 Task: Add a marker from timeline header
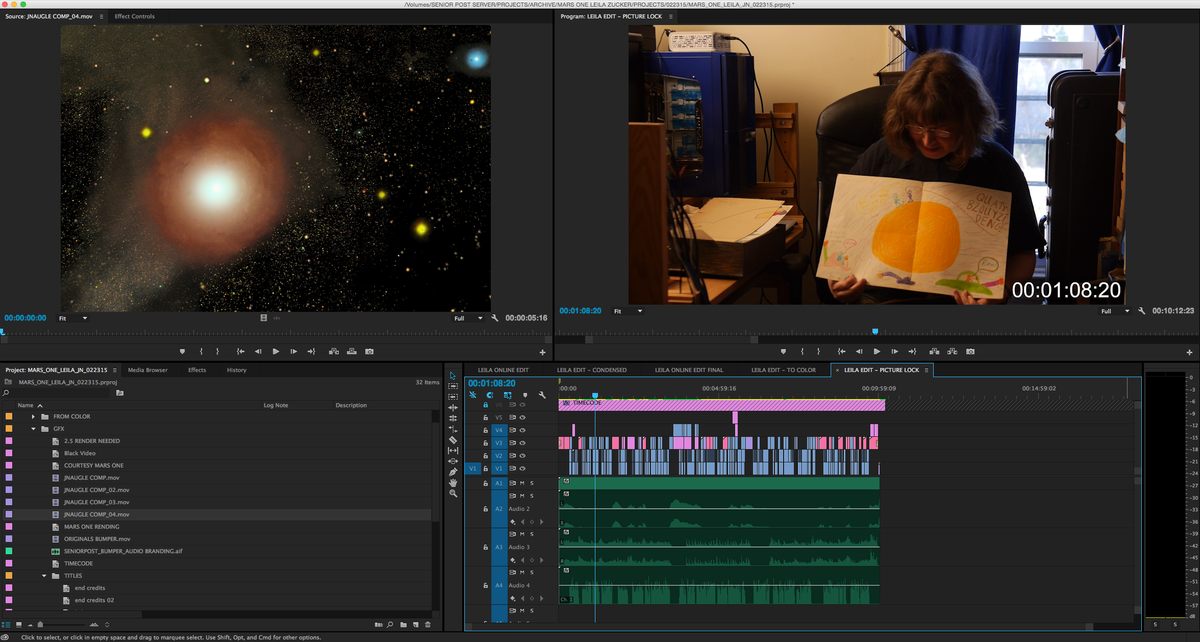pyautogui.click(x=525, y=395)
